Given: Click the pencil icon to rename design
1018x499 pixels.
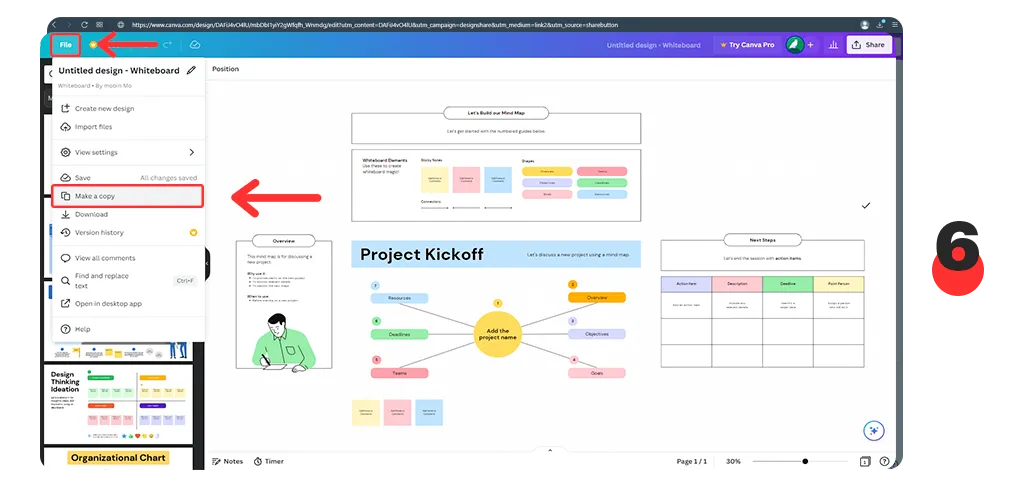Looking at the screenshot, I should 191,71.
